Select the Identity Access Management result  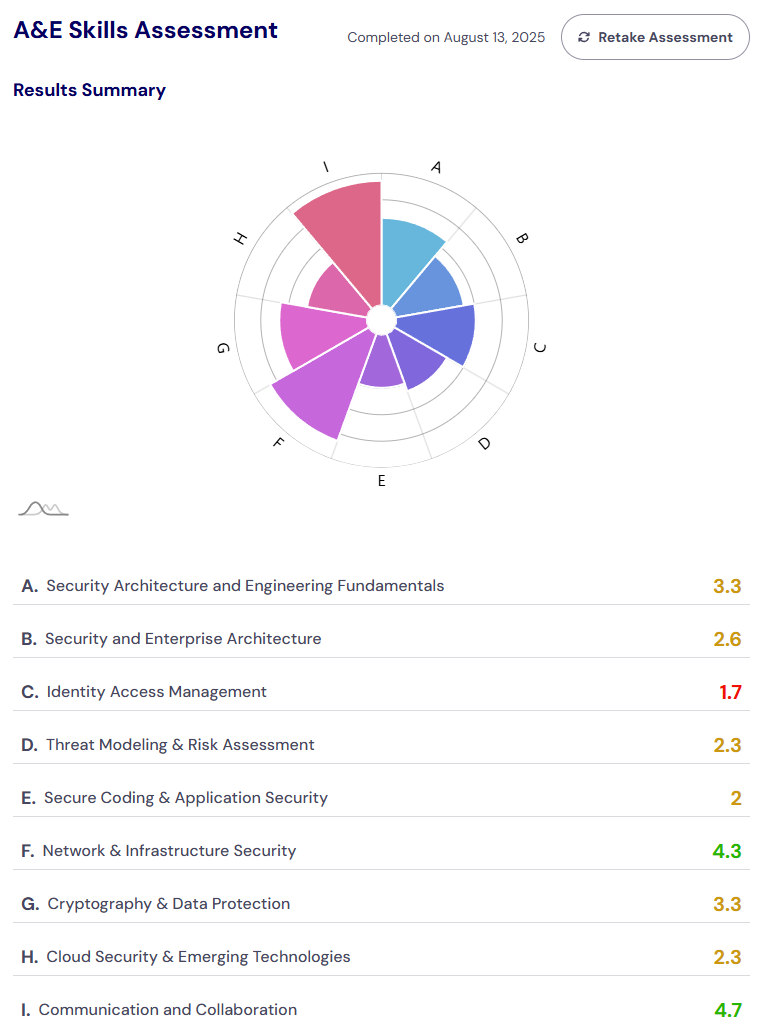point(156,692)
